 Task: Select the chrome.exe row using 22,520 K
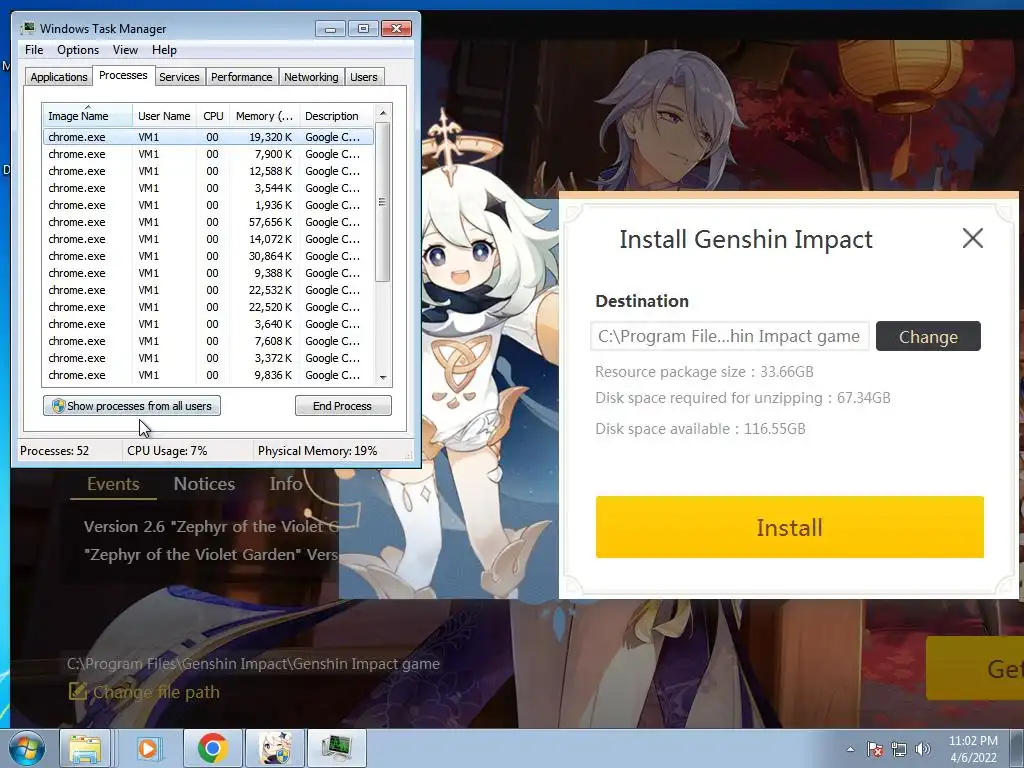[x=208, y=307]
